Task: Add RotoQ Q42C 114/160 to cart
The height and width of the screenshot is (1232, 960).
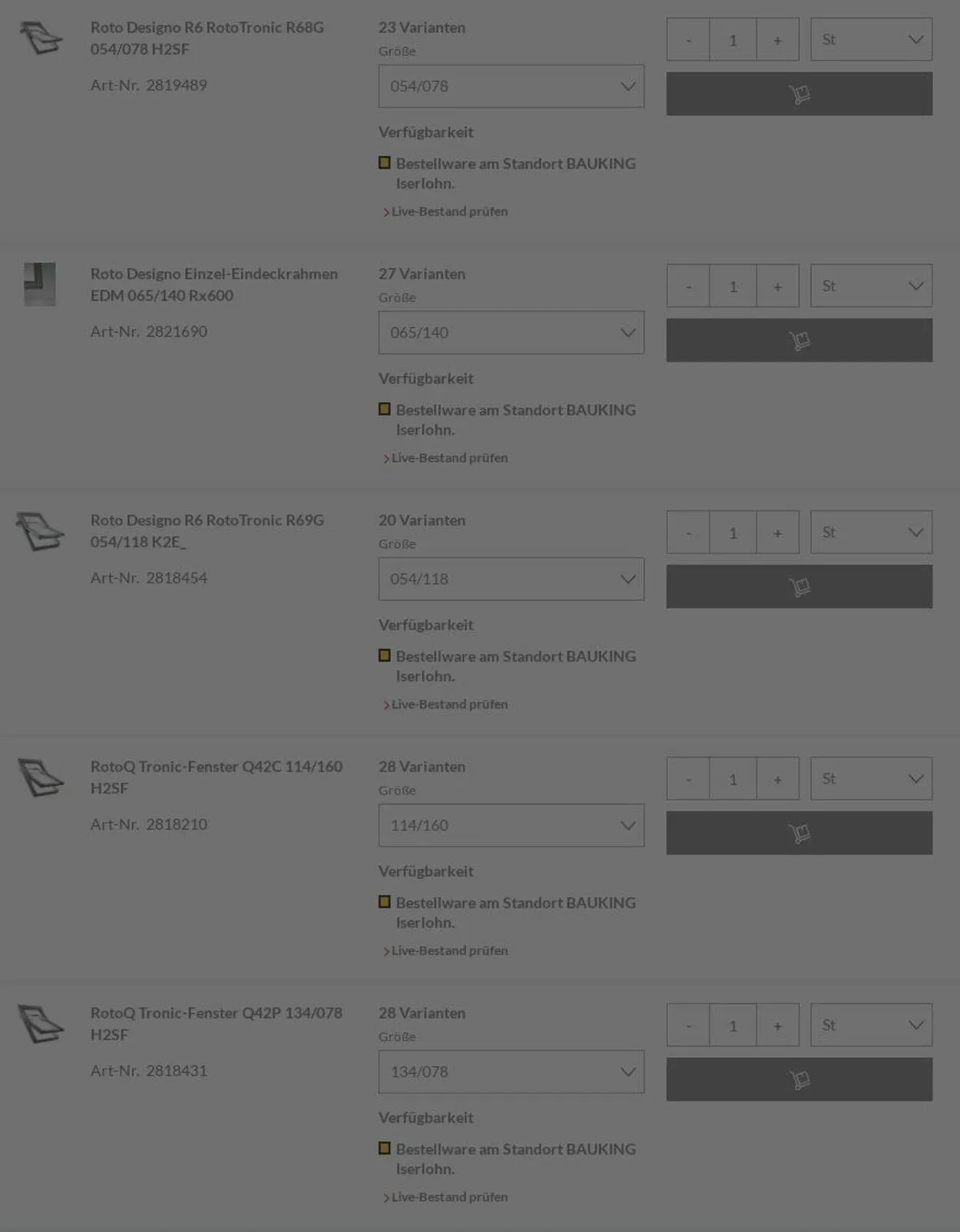Action: coord(799,833)
